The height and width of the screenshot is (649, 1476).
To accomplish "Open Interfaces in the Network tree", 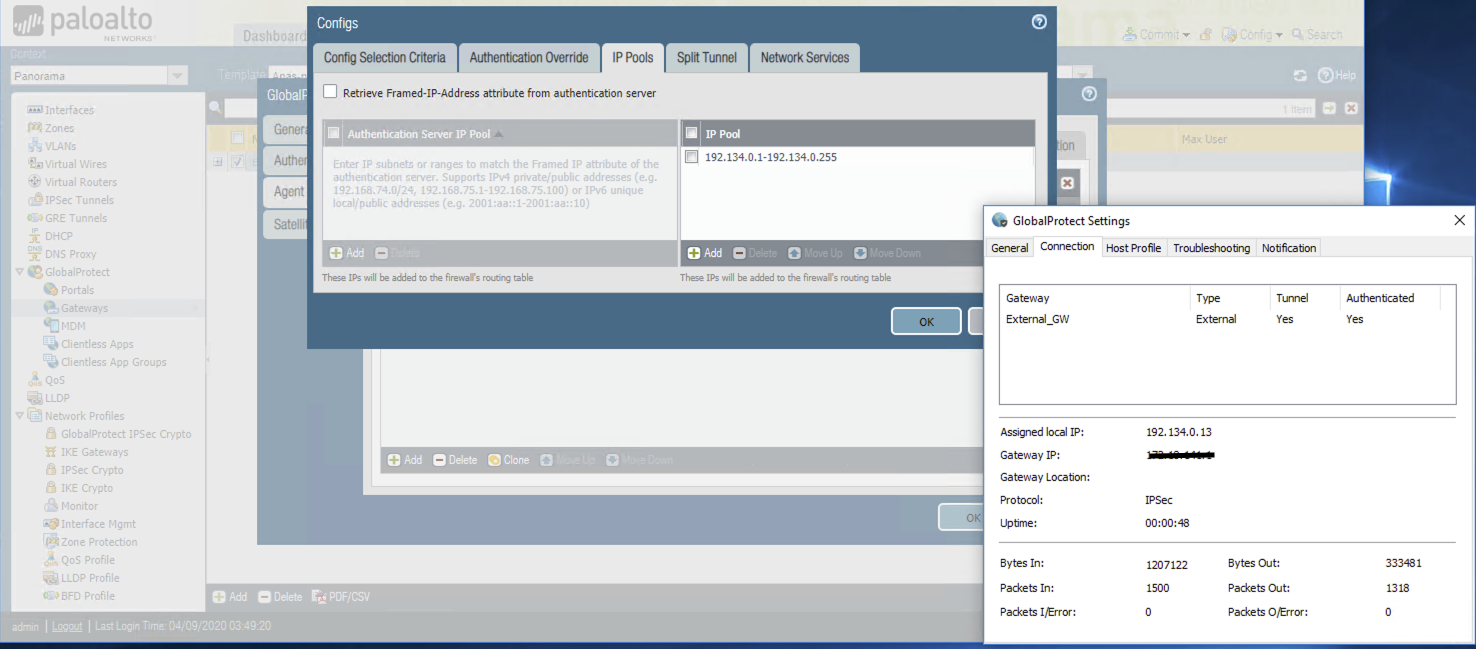I will (x=69, y=110).
